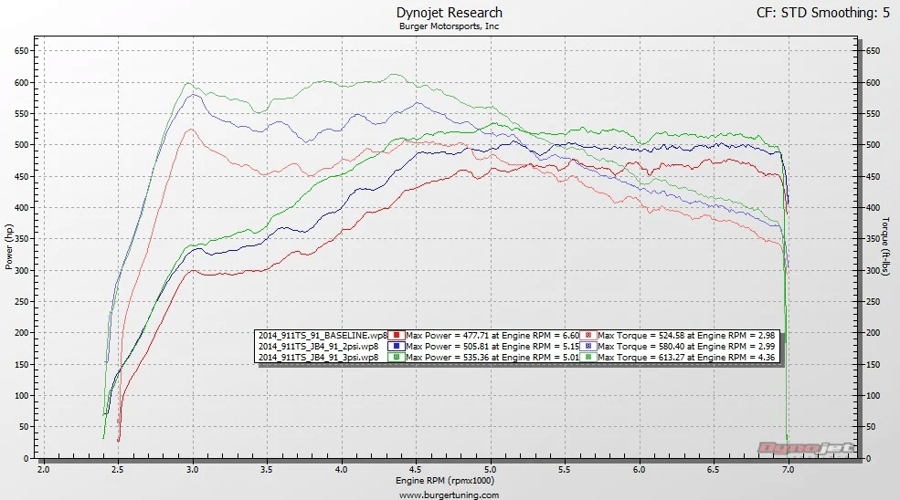This screenshot has height=500, width=900.
Task: Click the 'CF: STD Smoothing: 5' label
Action: click(823, 13)
